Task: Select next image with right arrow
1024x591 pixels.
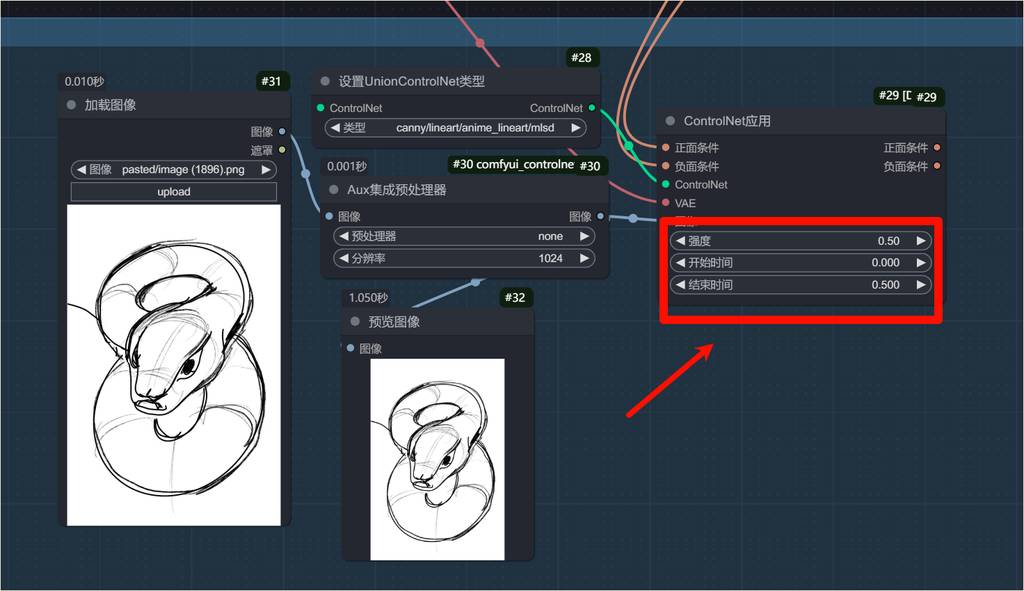Action: tap(267, 170)
